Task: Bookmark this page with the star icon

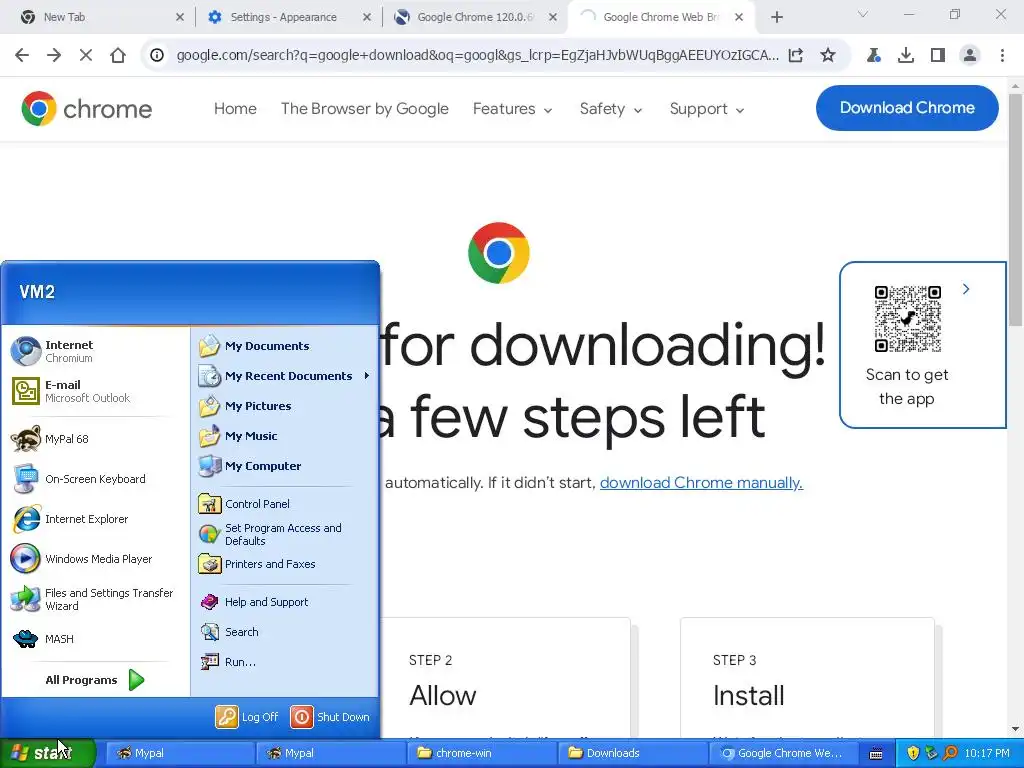Action: [x=827, y=56]
